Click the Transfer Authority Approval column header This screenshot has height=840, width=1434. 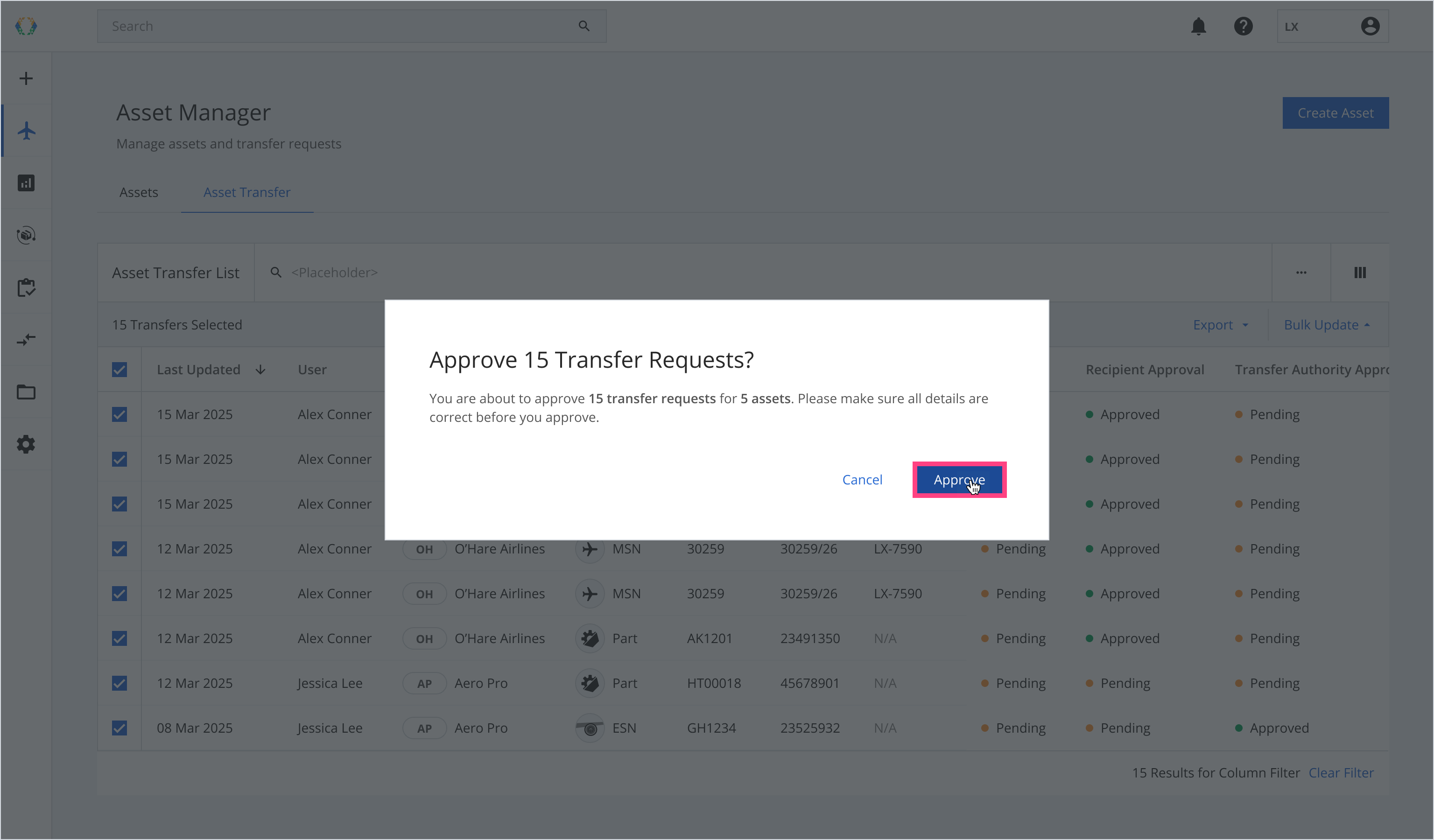pos(1312,370)
